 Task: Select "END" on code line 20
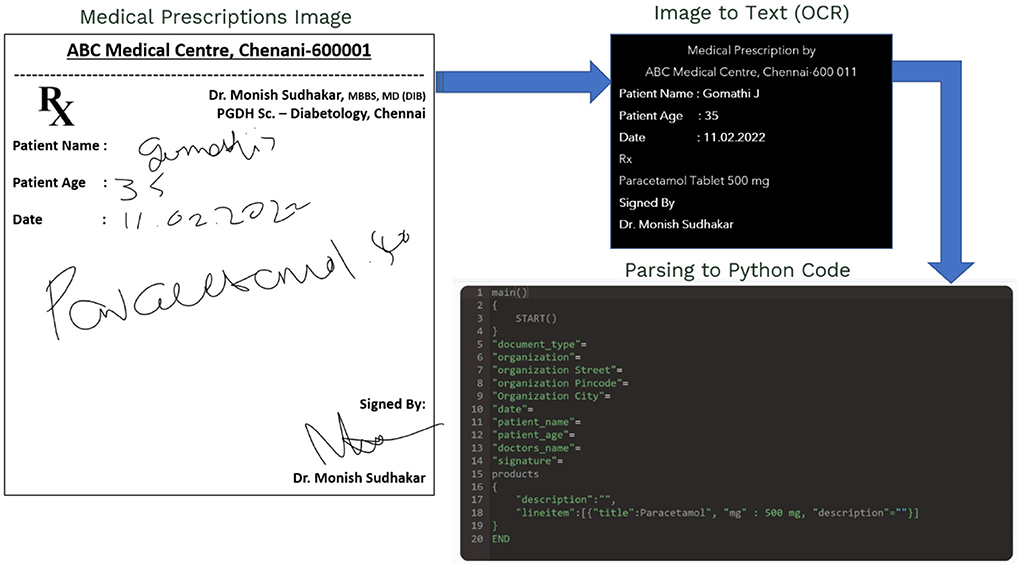501,539
